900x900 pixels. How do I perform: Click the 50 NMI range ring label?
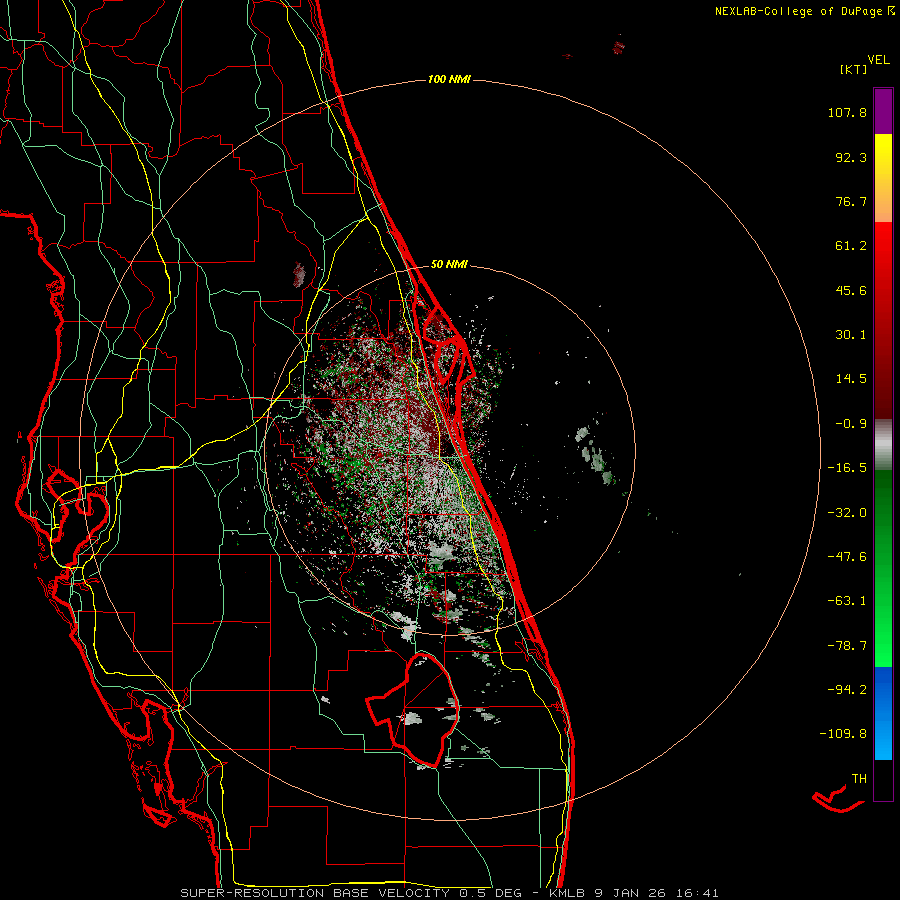point(449,264)
